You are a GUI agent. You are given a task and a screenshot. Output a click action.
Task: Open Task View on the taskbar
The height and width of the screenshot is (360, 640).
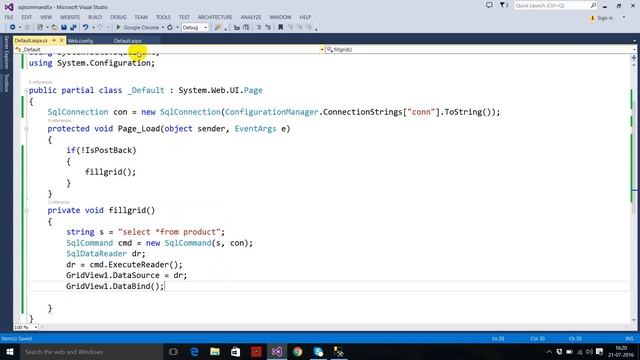pyautogui.click(x=173, y=352)
